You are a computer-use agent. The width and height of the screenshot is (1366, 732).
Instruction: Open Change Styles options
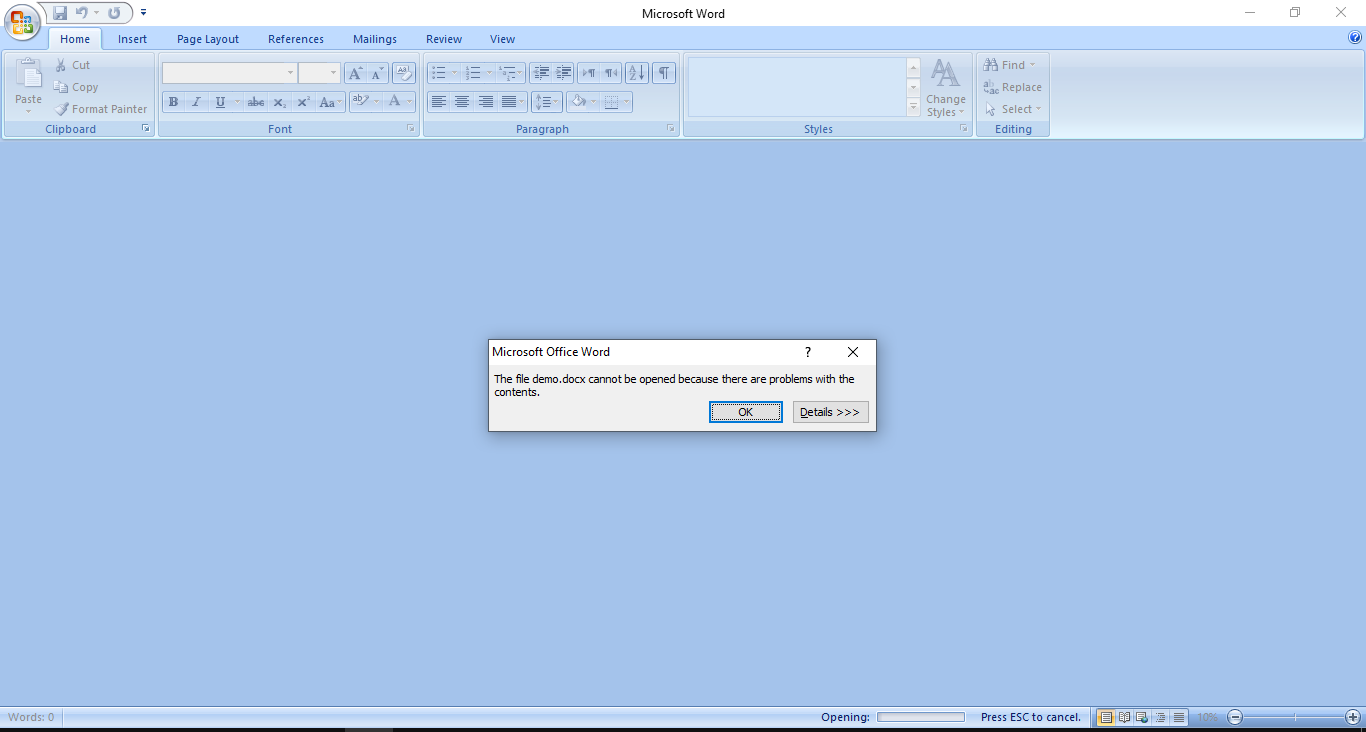pyautogui.click(x=945, y=88)
